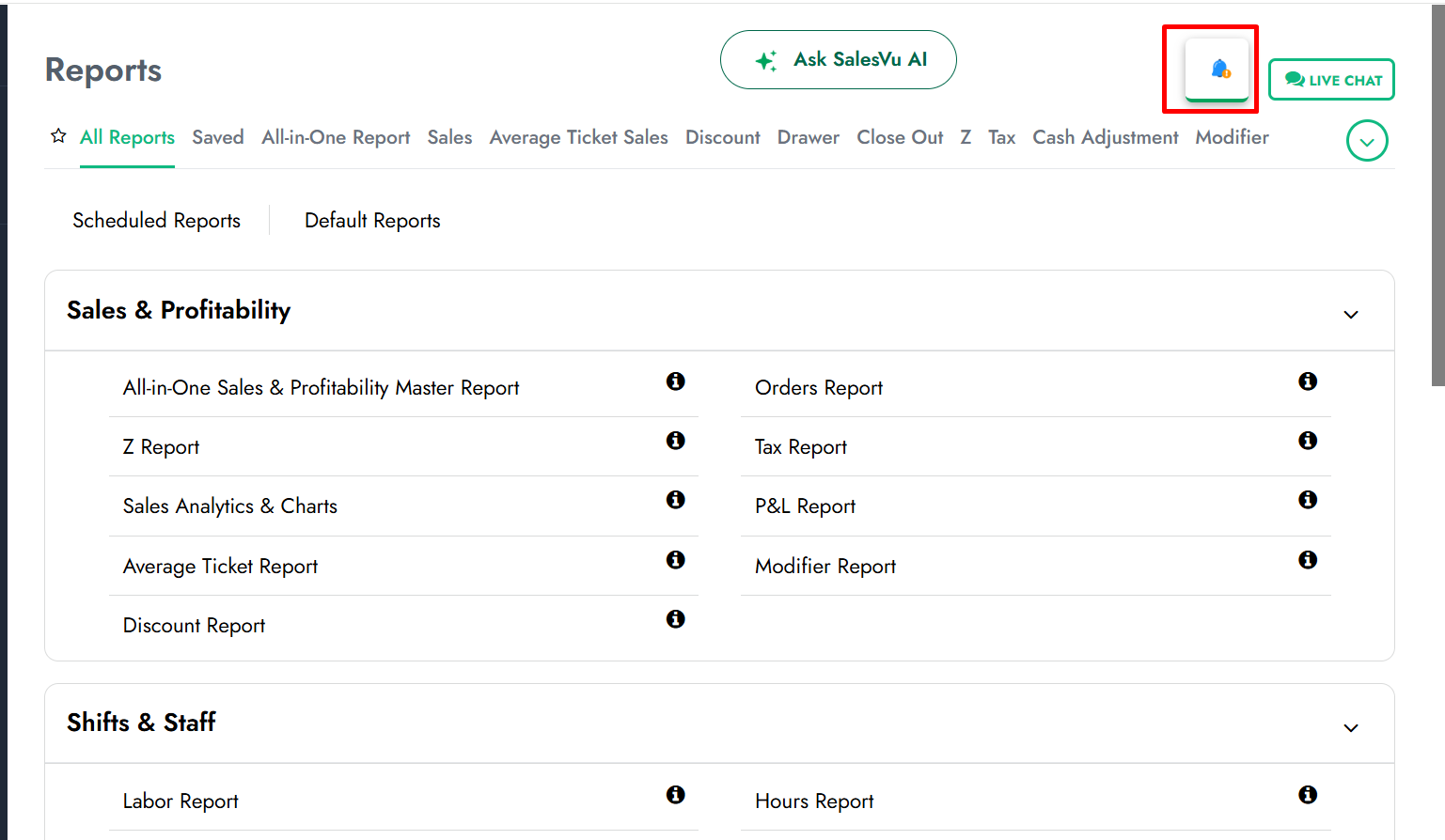Collapse the Shifts & Staff section
This screenshot has height=840, width=1445.
click(1350, 728)
